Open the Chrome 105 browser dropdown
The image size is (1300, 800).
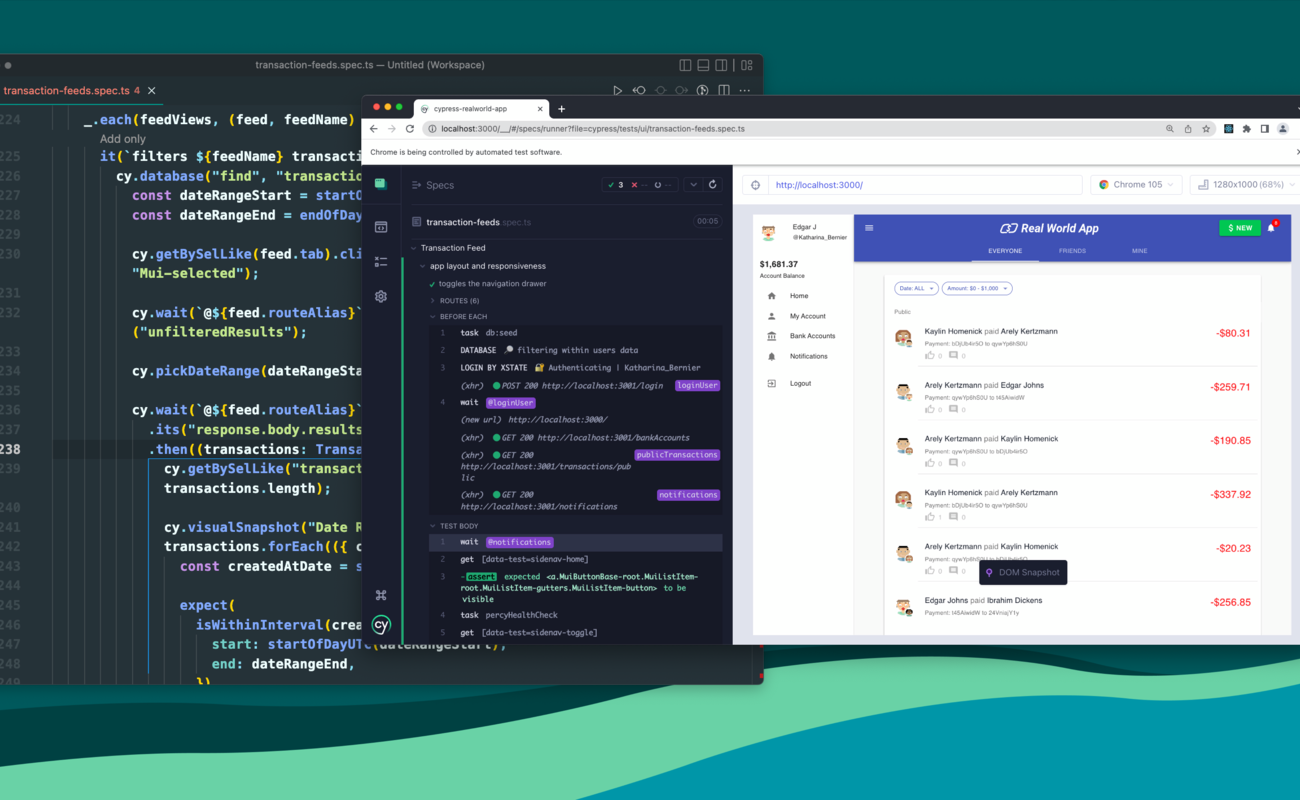[x=1137, y=185]
